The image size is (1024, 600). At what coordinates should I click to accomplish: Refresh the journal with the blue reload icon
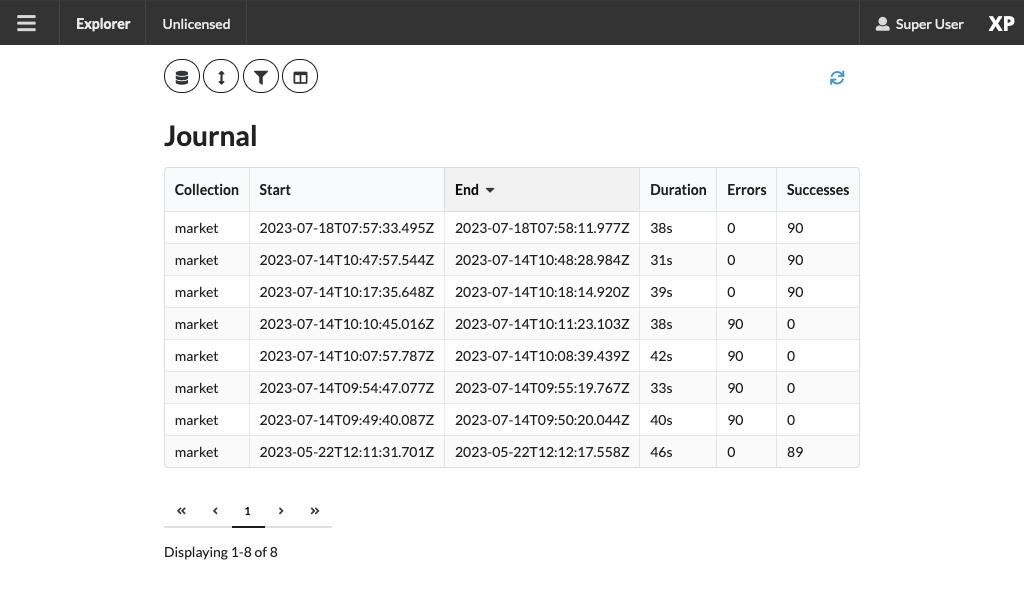tap(837, 78)
